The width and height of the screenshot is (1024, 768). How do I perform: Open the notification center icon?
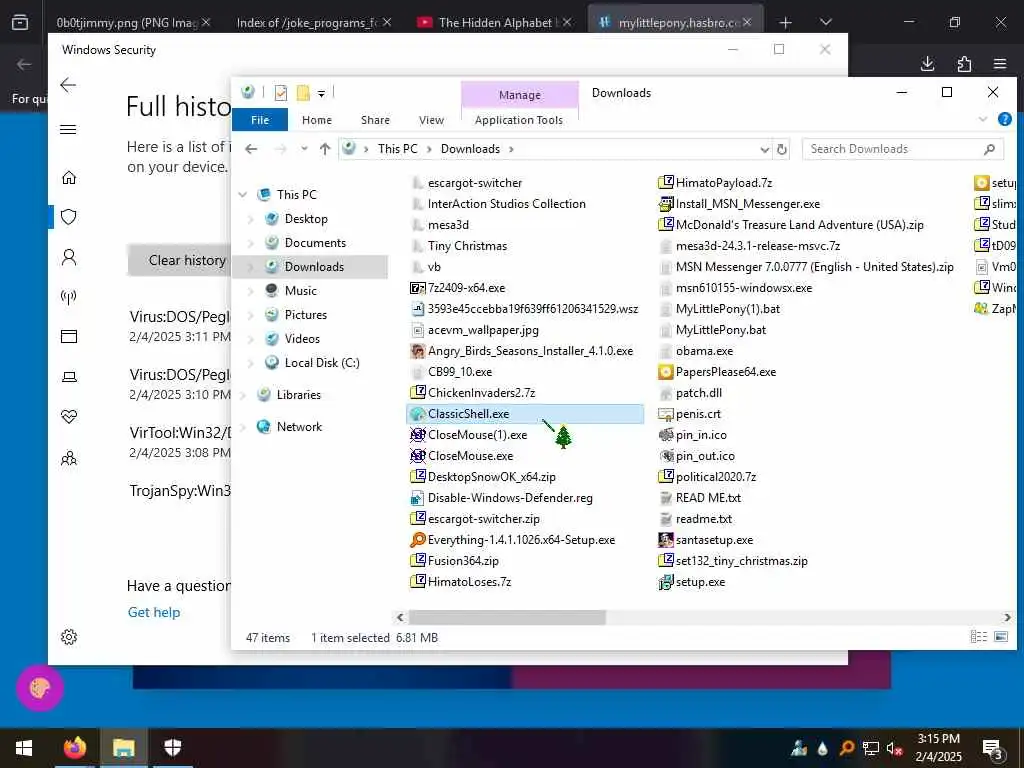(992, 749)
